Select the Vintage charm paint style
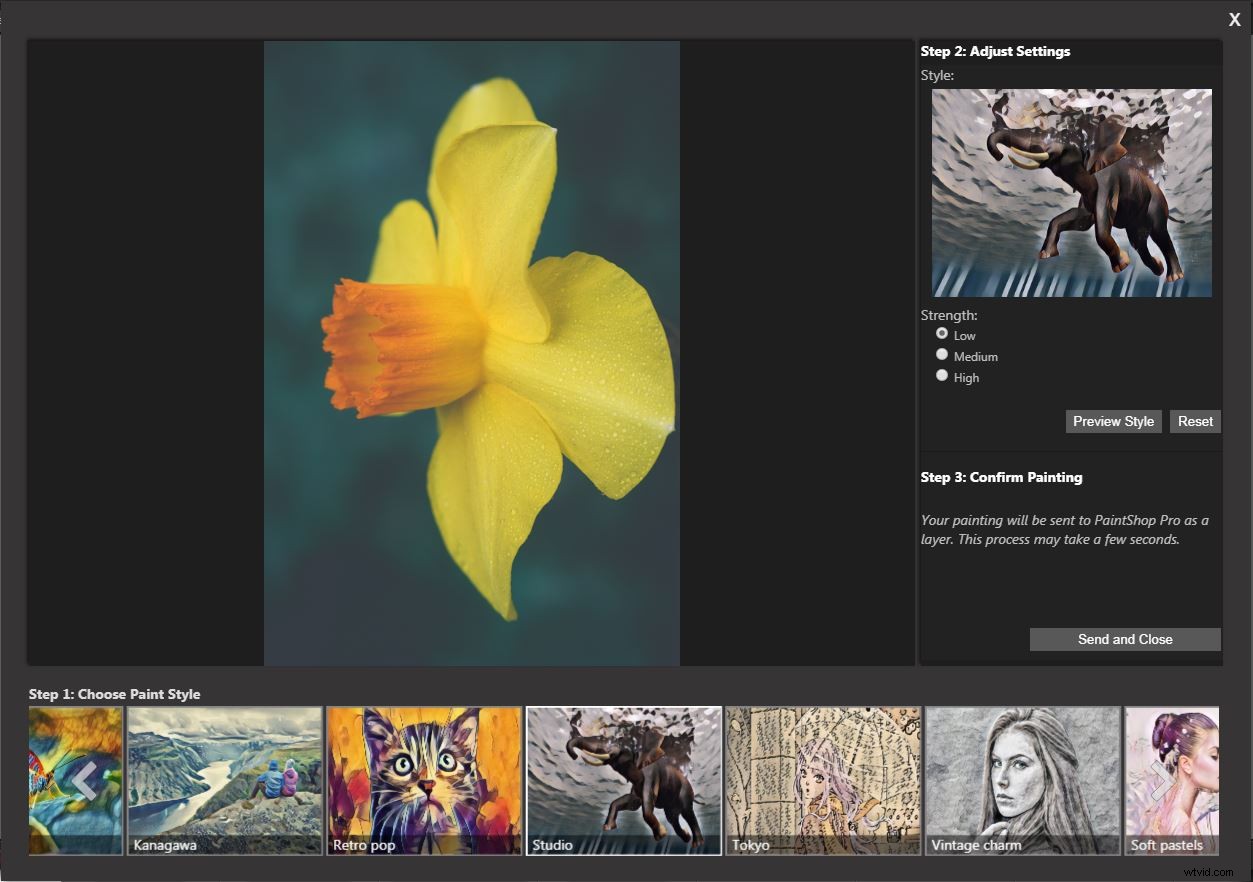The height and width of the screenshot is (882, 1253). pos(1022,780)
